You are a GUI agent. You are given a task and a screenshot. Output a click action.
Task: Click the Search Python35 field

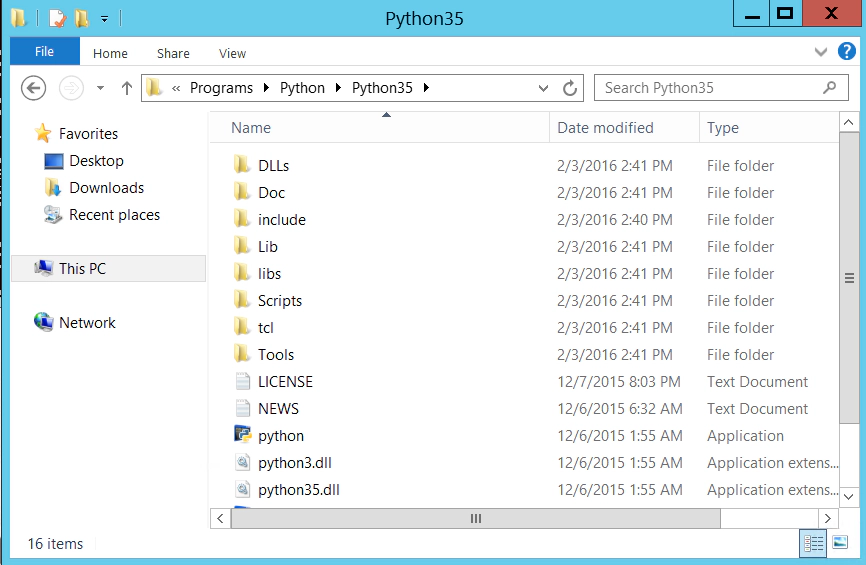(x=721, y=88)
